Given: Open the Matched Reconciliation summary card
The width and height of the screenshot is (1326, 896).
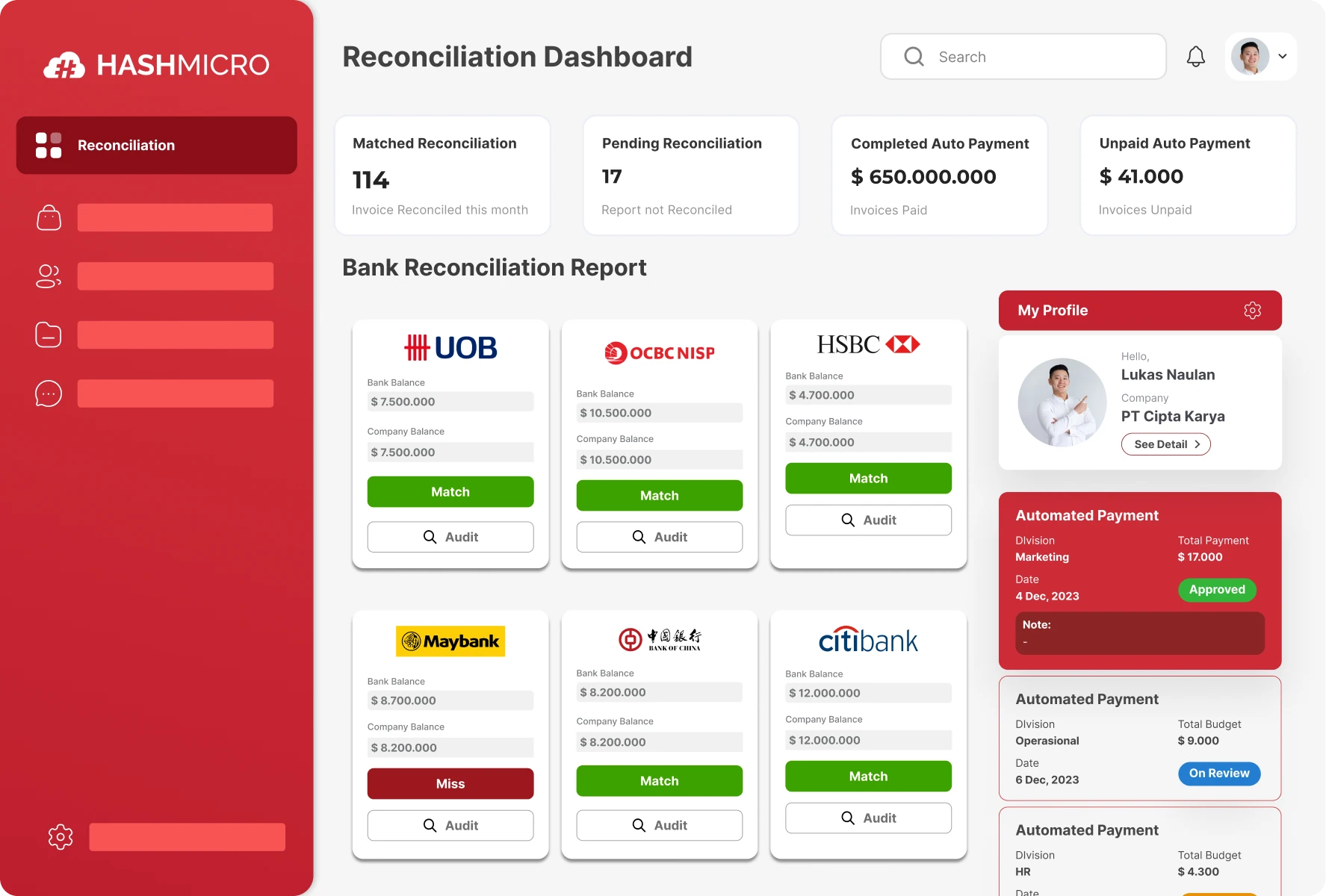Looking at the screenshot, I should pyautogui.click(x=442, y=176).
